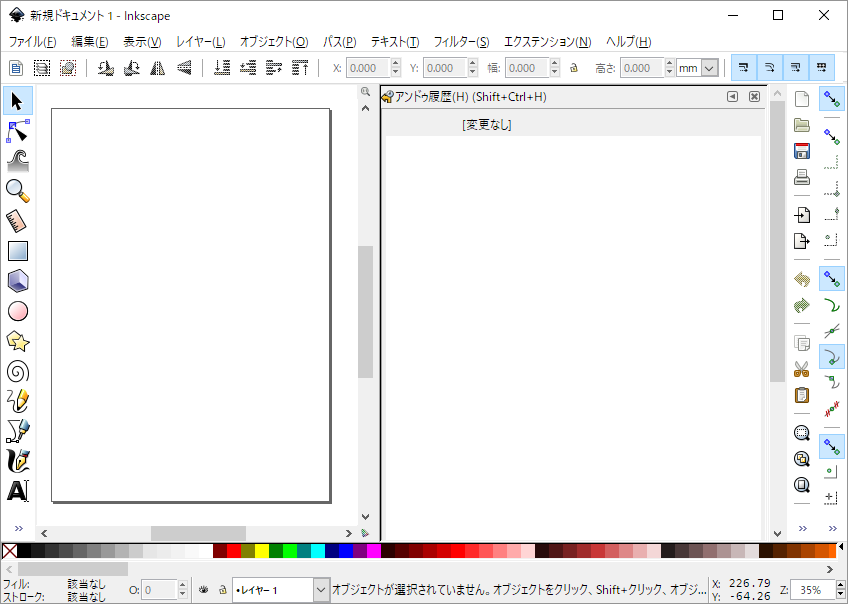Viewport: 848px width, 604px height.
Task: Open palette menu arrow at right
Action: (x=841, y=547)
